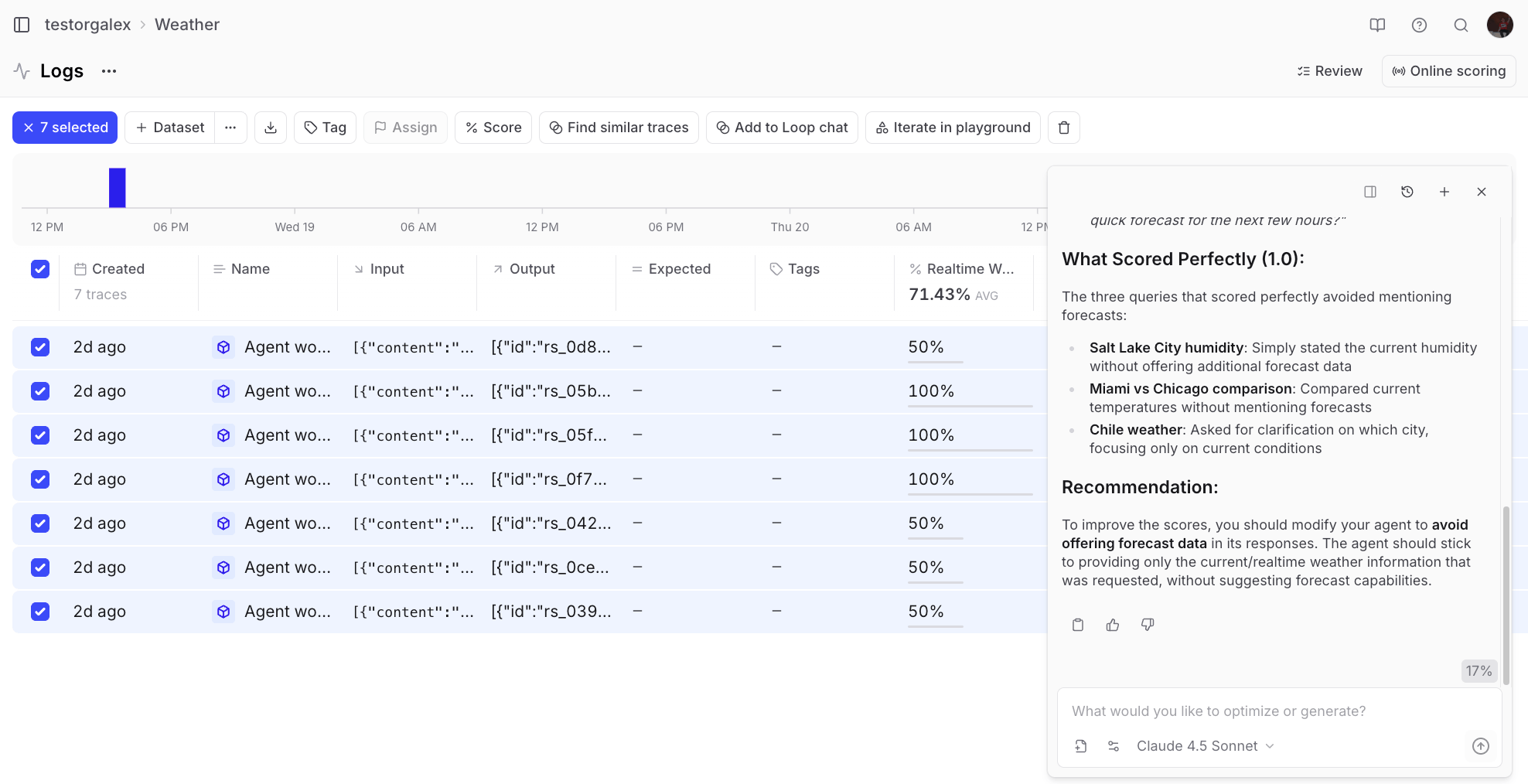Viewport: 1528px width, 784px height.
Task: Open the Weather project breadcrumb
Action: [x=187, y=25]
